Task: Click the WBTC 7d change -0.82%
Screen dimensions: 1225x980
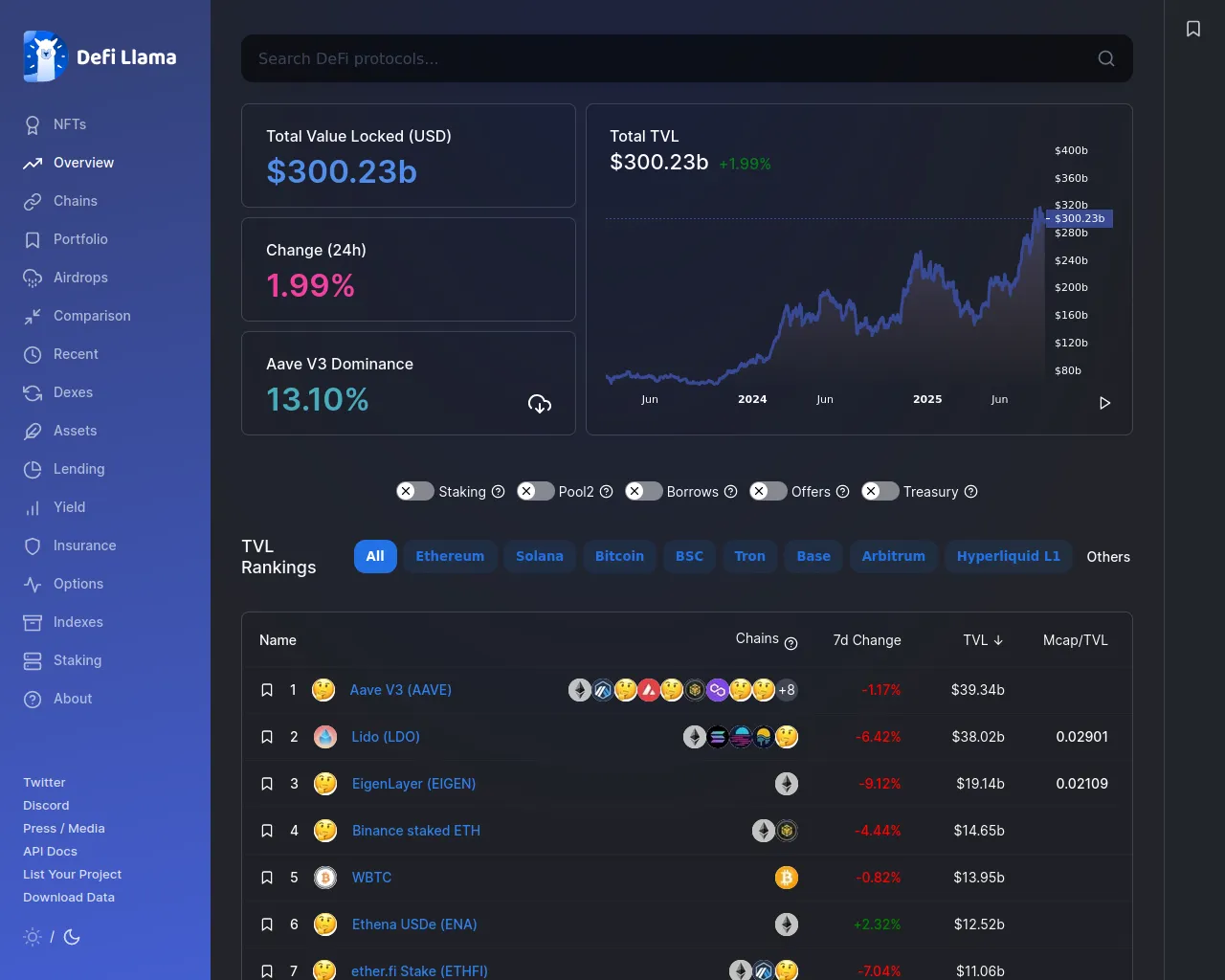Action: pyautogui.click(x=878, y=878)
